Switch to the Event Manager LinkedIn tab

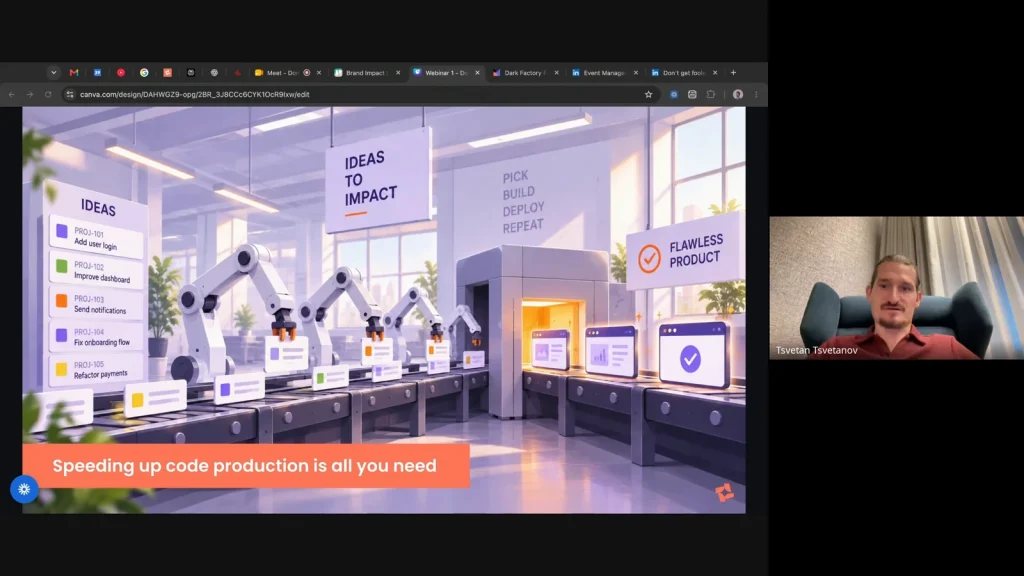pos(603,72)
